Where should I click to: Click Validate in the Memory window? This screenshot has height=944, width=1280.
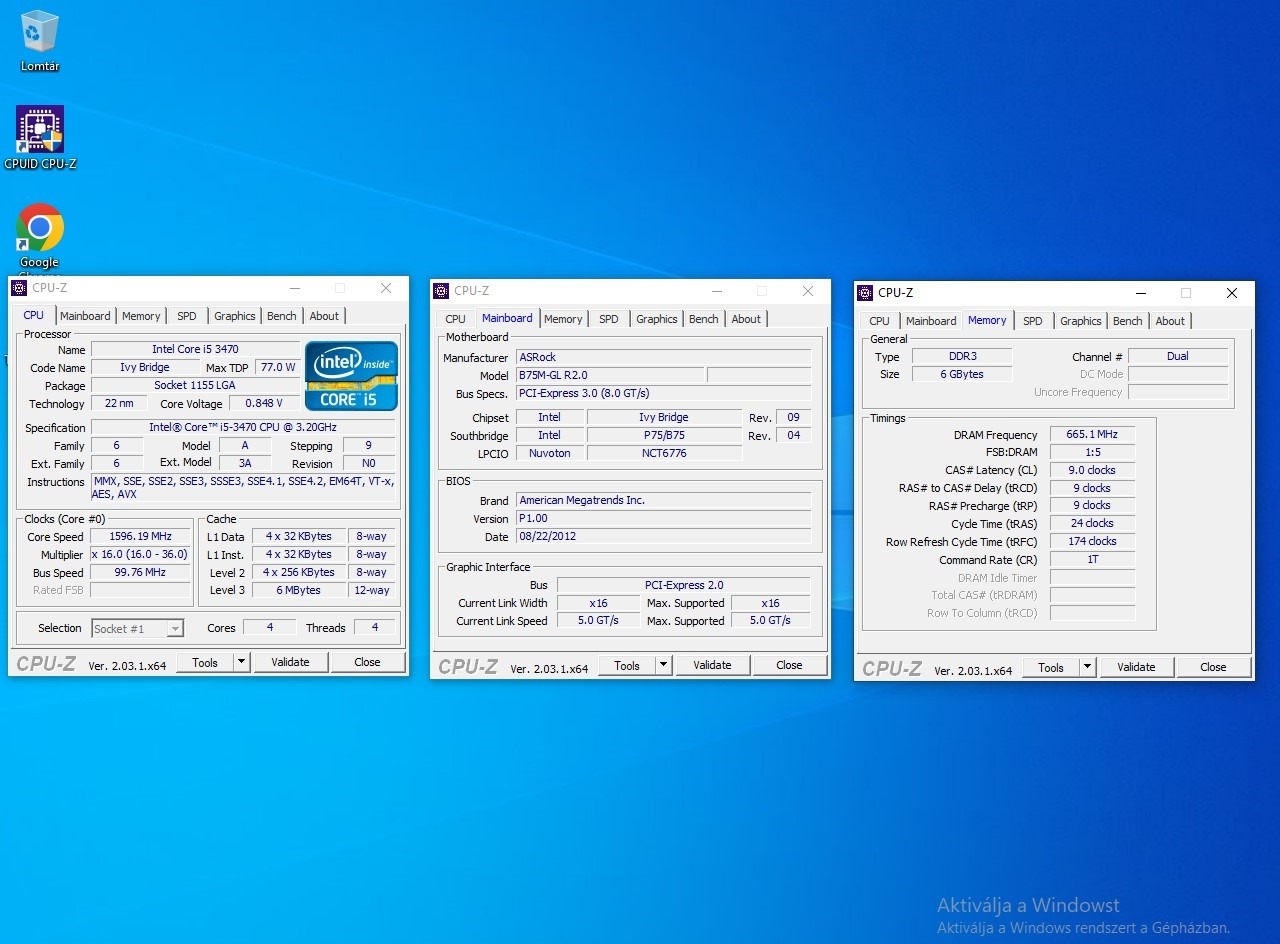tap(1136, 667)
